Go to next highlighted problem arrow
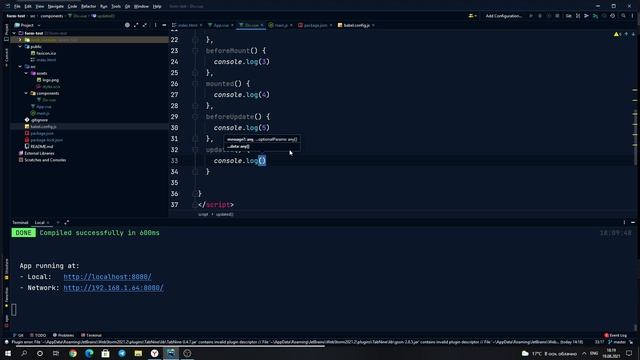 tap(633, 34)
